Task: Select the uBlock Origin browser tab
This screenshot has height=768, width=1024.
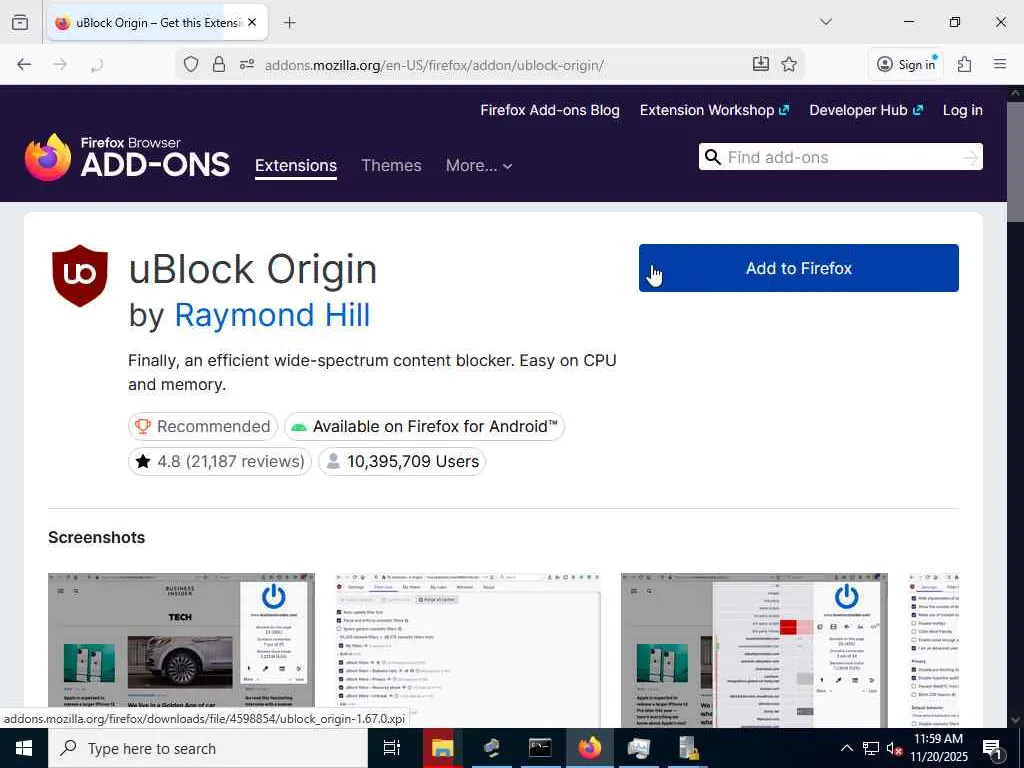Action: (x=157, y=23)
